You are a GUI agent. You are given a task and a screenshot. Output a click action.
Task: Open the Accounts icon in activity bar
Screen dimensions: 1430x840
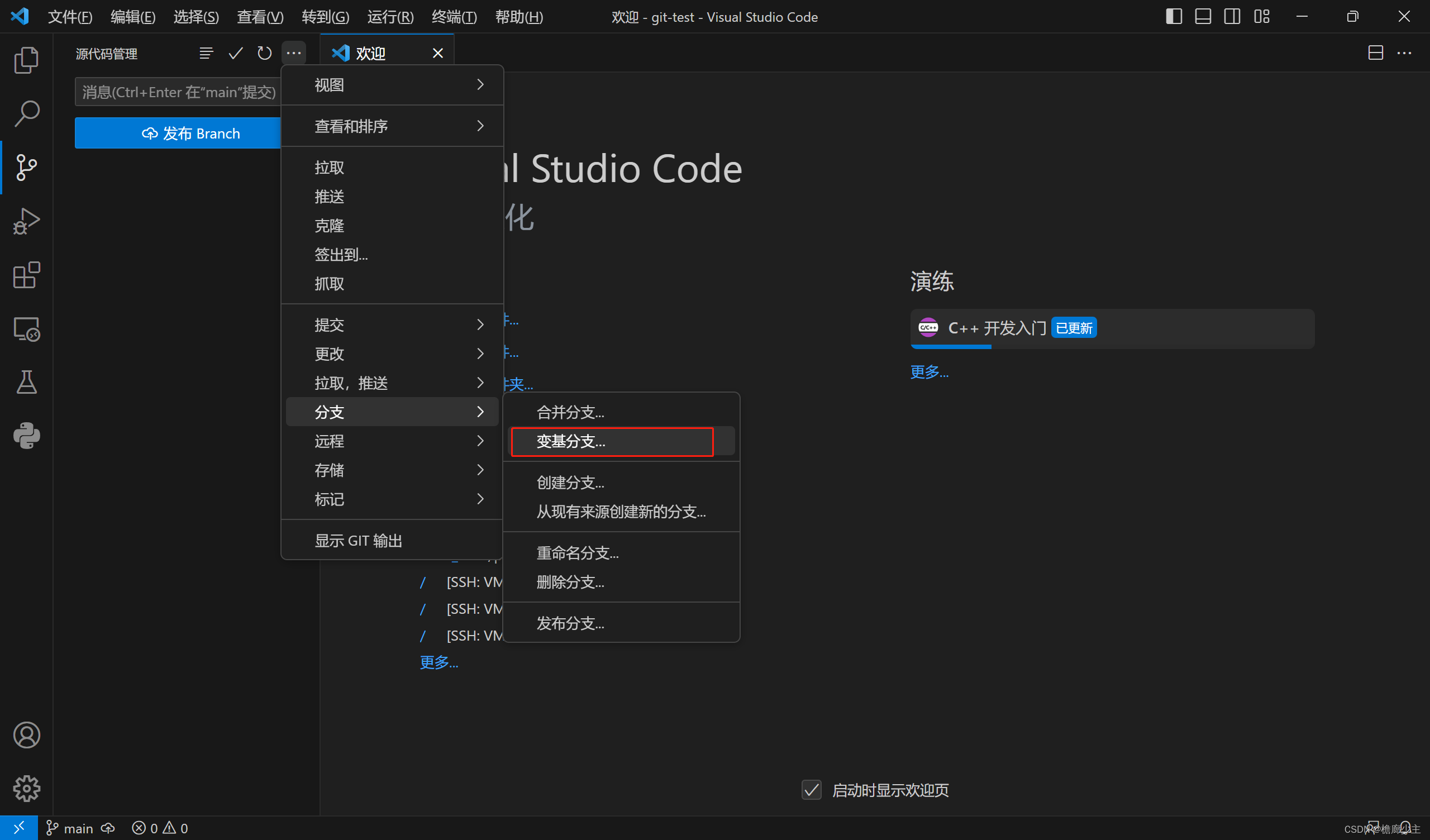(26, 735)
